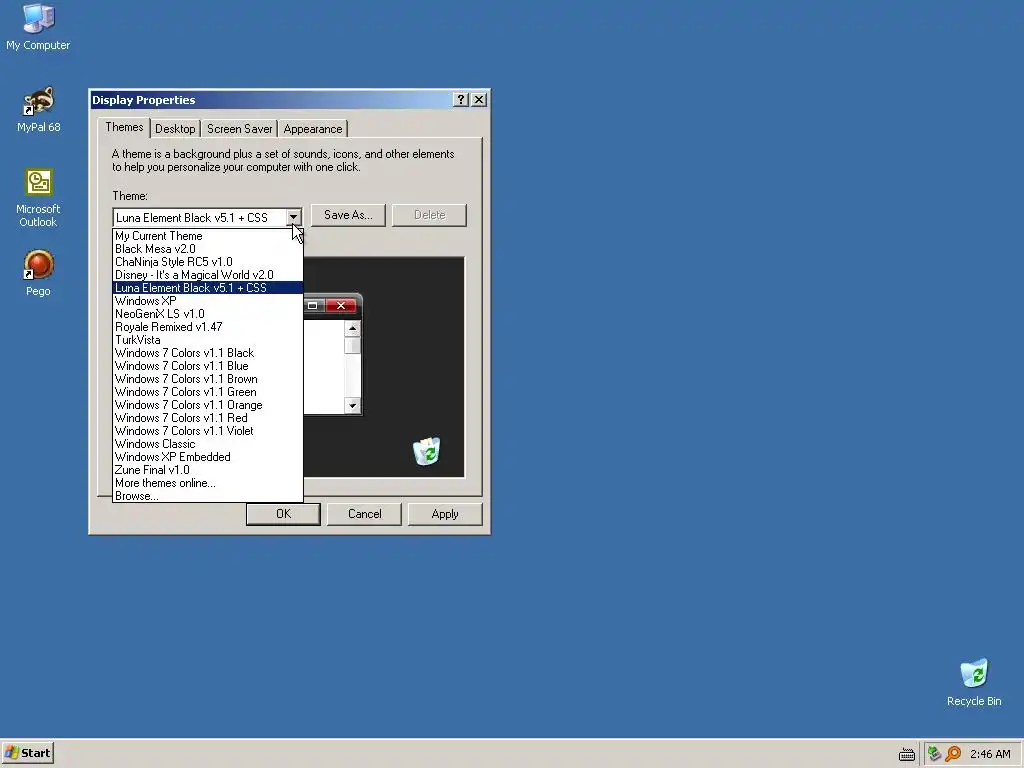Select TurkVista theme
The image size is (1024, 768).
point(208,340)
